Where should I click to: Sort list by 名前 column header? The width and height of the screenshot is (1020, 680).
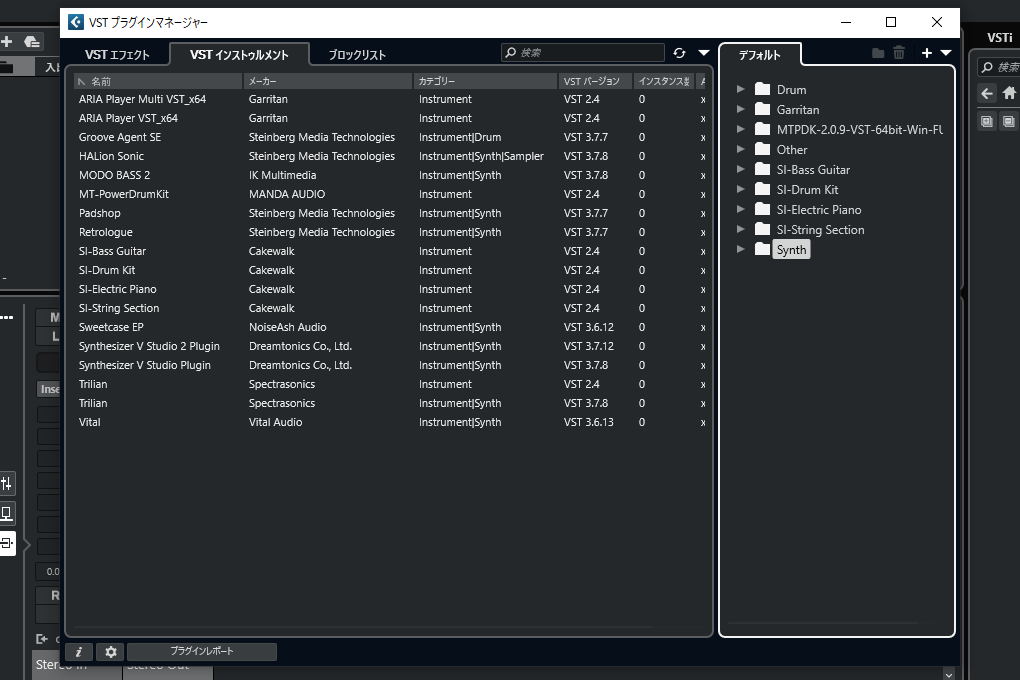coord(158,81)
